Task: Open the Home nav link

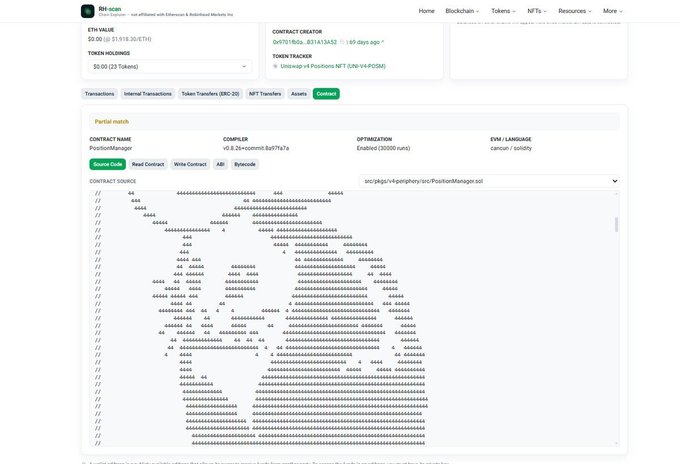Action: 426,11
